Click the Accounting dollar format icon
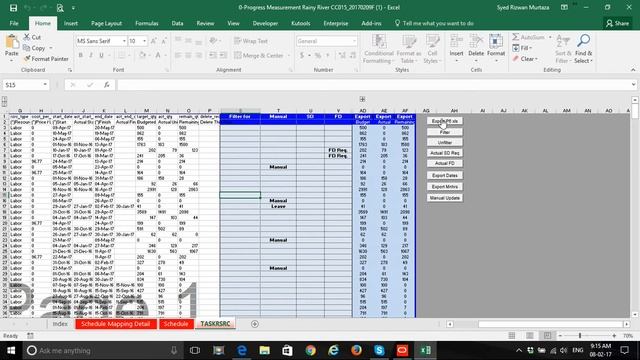This screenshot has height=360, width=640. pyautogui.click(x=302, y=55)
